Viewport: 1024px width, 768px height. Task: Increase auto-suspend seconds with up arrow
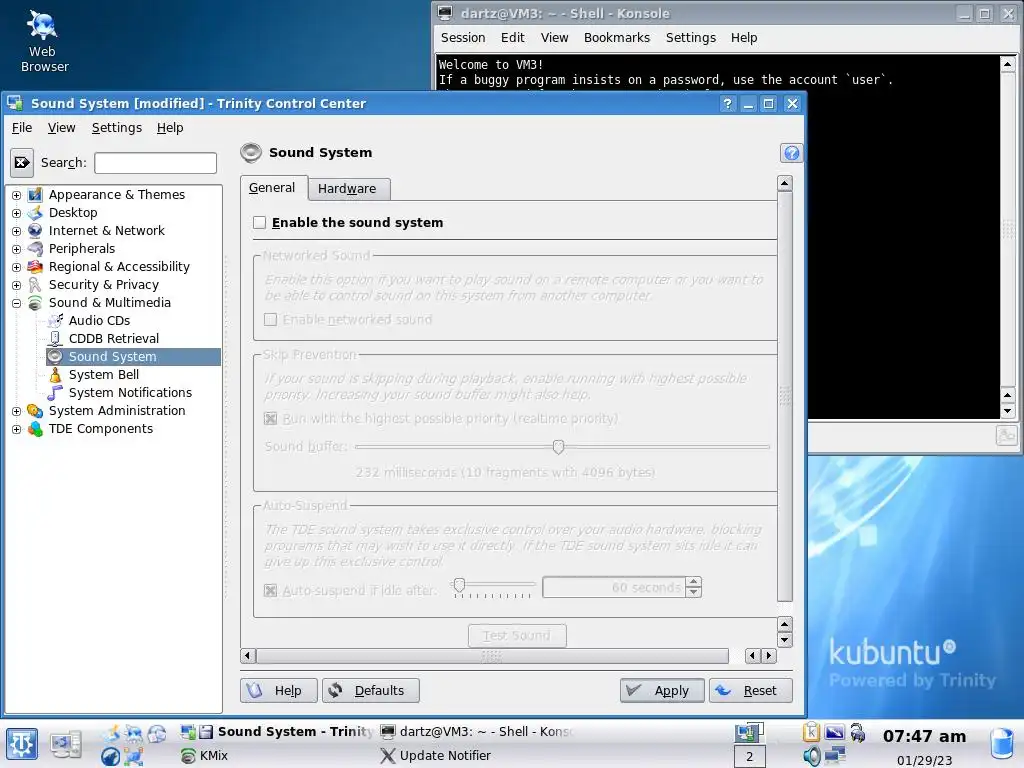[694, 582]
